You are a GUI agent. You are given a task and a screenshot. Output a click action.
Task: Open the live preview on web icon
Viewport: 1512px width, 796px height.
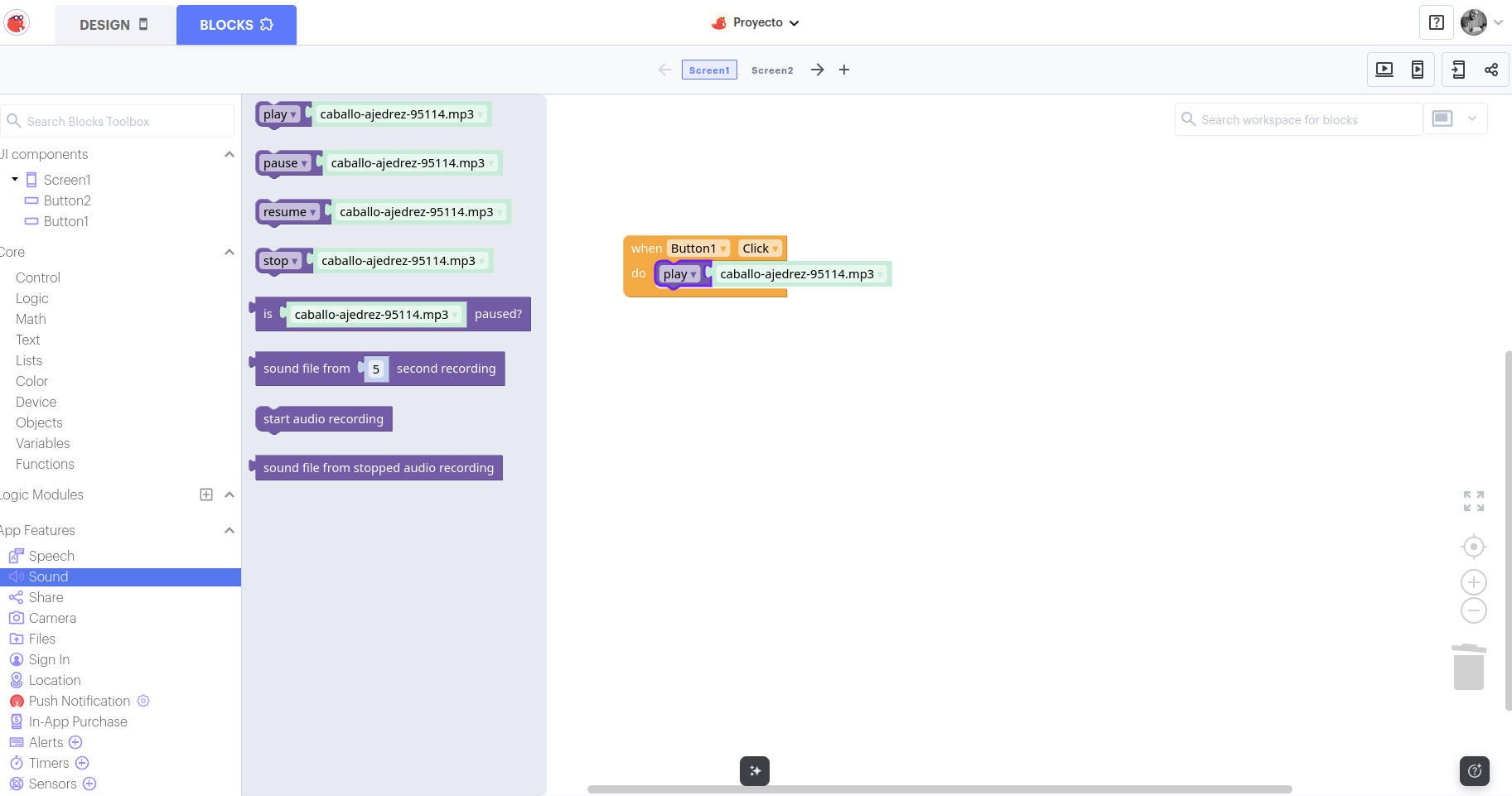click(1384, 70)
